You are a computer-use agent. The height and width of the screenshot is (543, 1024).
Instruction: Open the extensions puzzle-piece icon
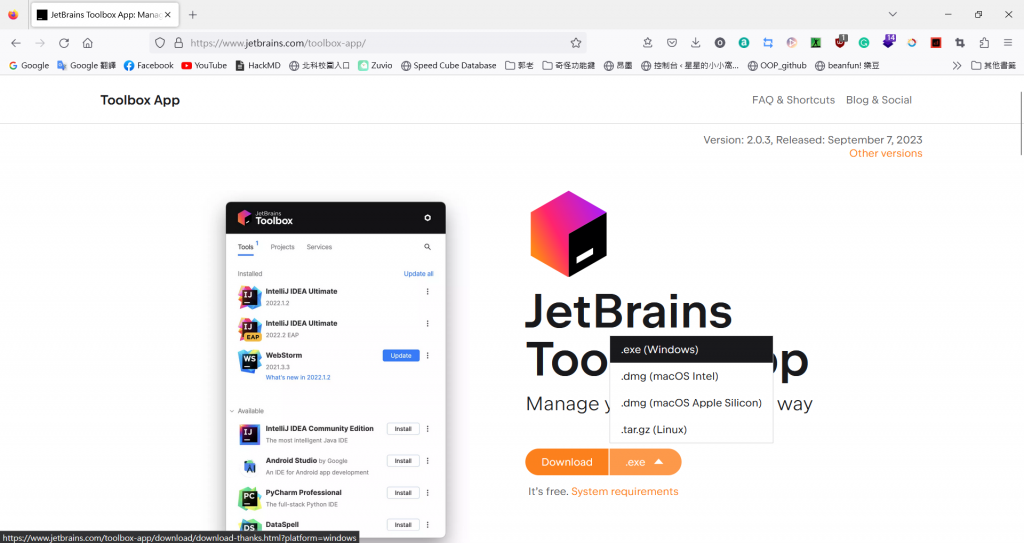[x=984, y=43]
